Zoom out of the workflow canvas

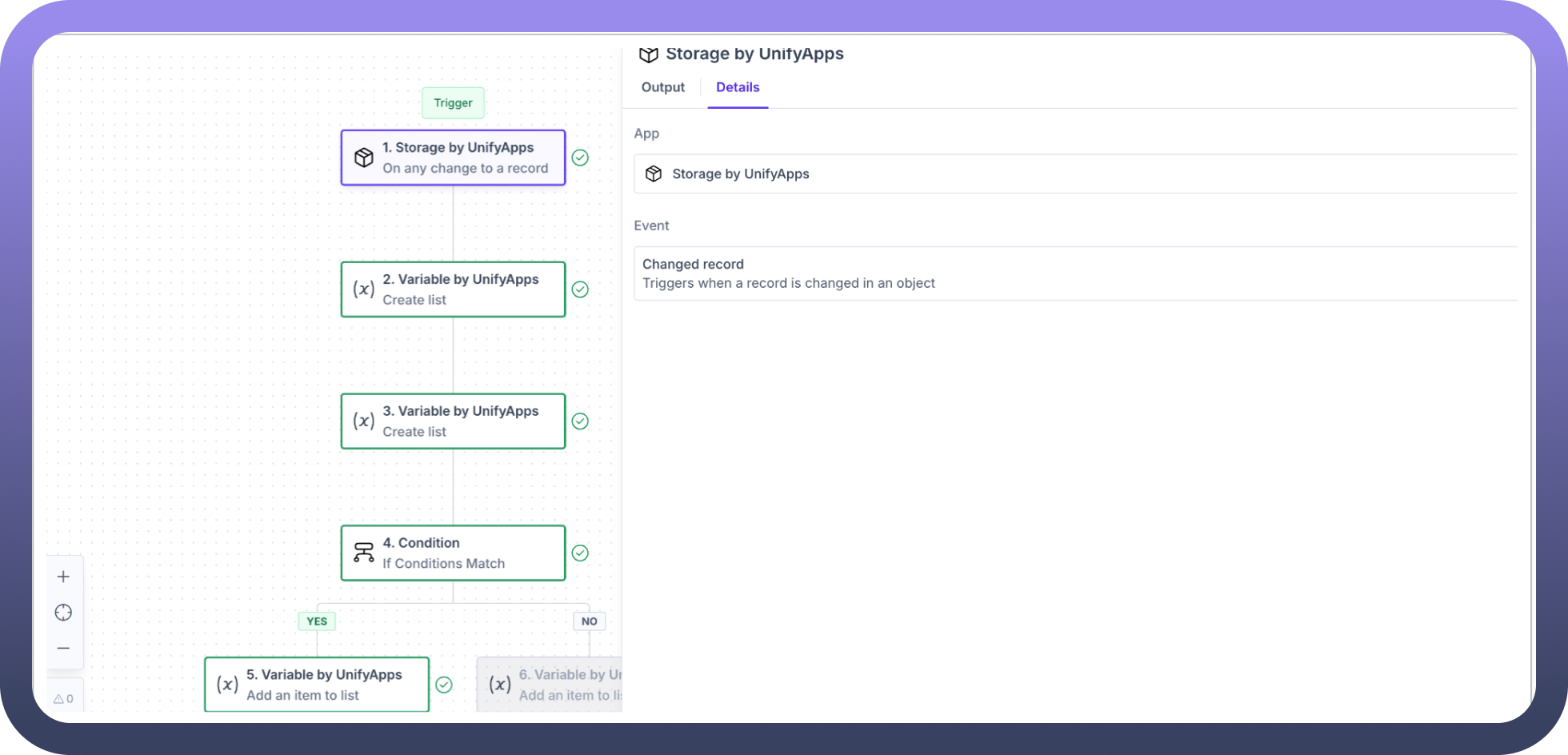64,648
